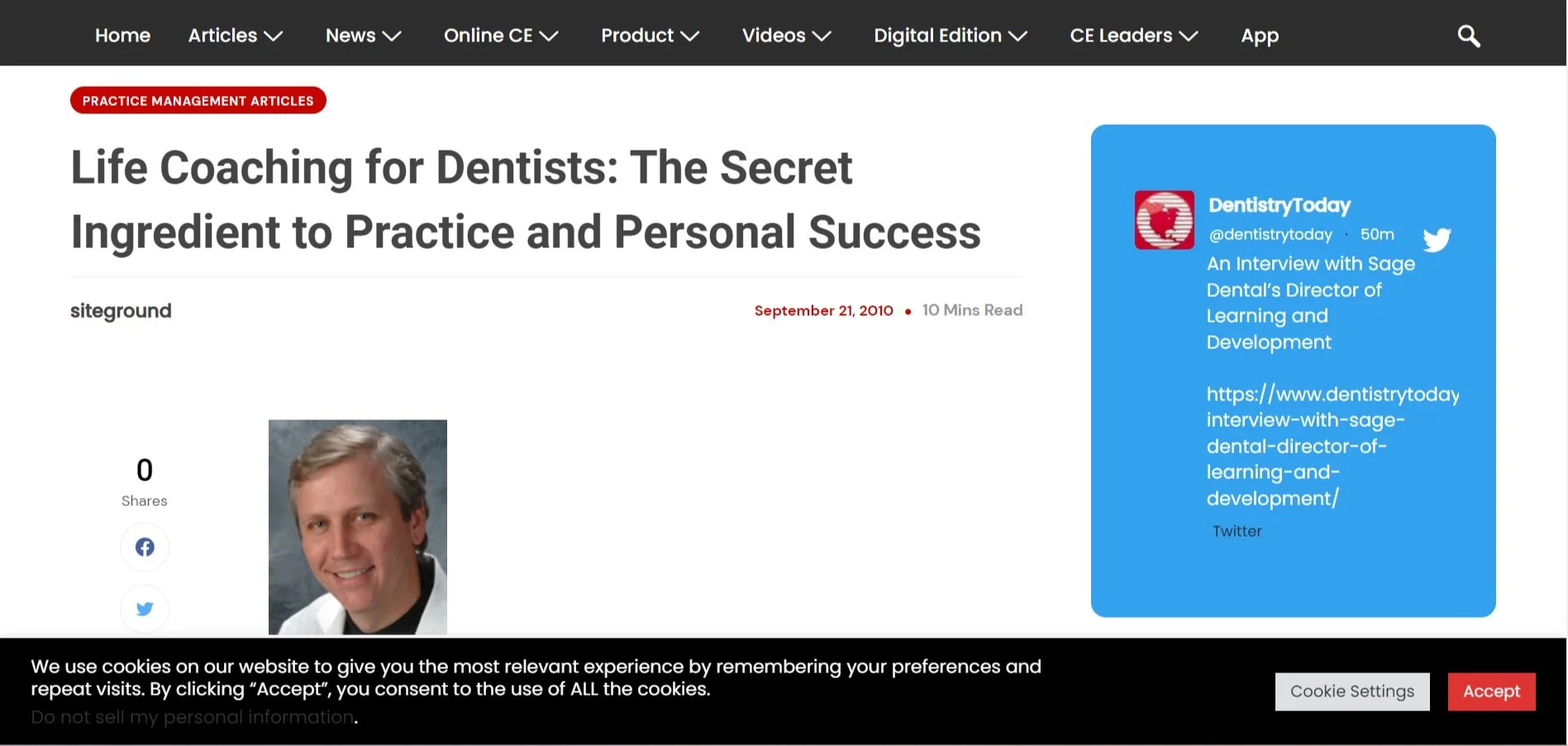Accept all cookies
Viewport: 1568px width, 746px height.
(1491, 691)
